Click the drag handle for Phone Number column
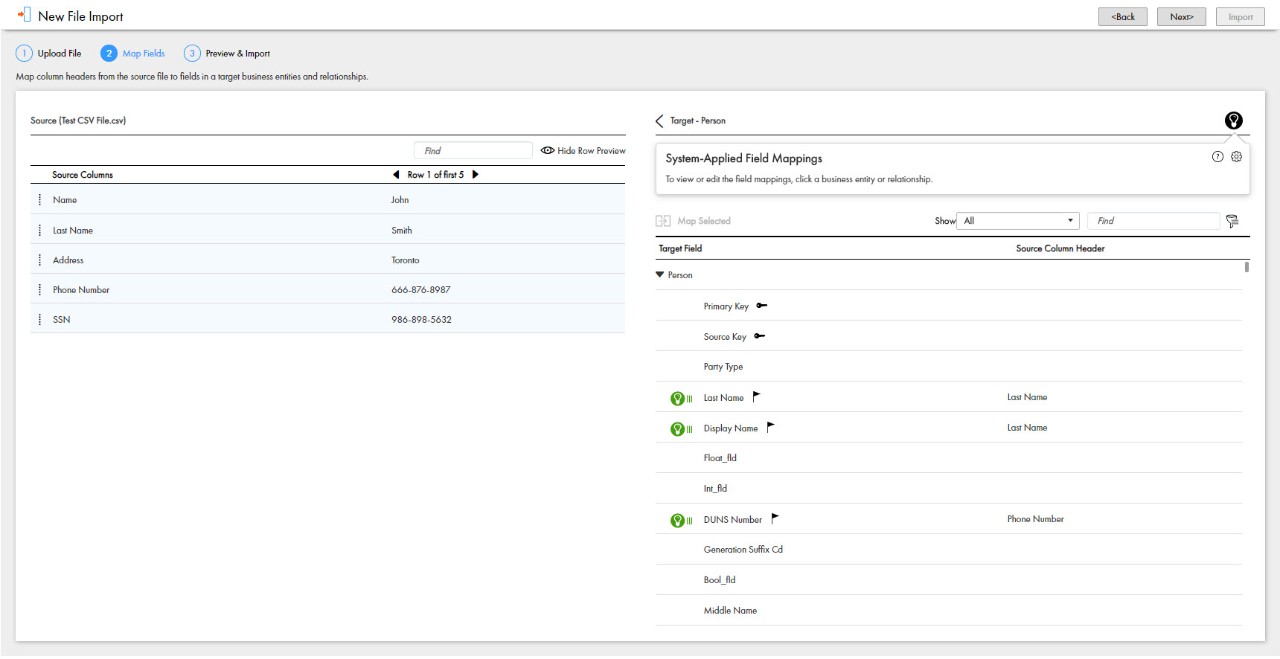1280x659 pixels. (39, 290)
